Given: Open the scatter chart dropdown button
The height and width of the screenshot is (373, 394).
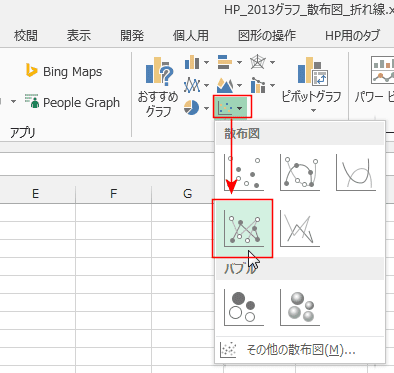Looking at the screenshot, I should (232, 107).
